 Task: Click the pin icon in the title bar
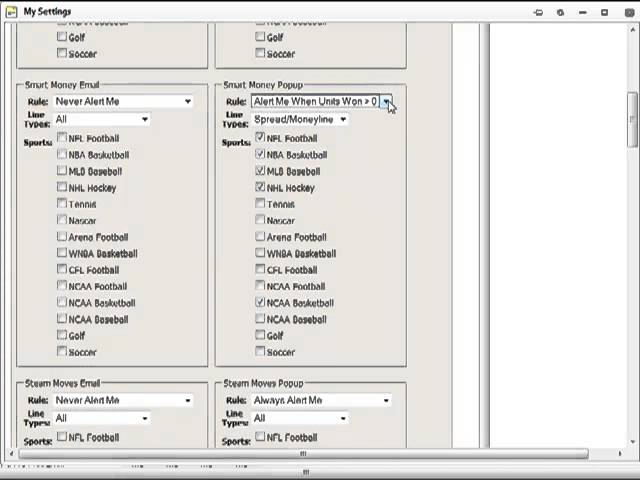click(538, 13)
